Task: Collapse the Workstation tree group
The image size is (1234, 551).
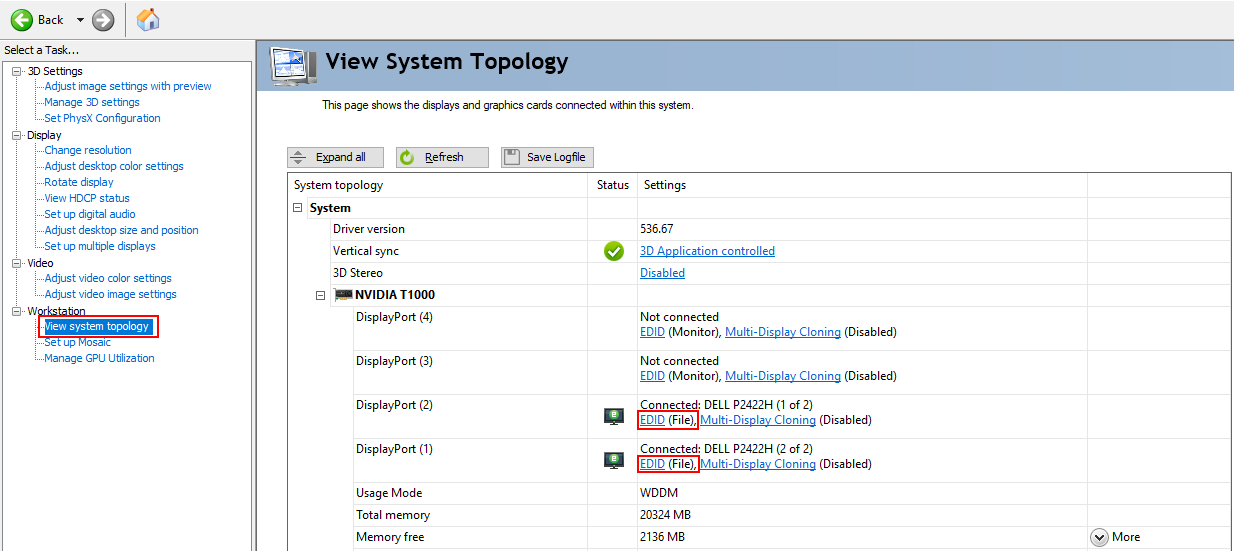Action: click(16, 311)
